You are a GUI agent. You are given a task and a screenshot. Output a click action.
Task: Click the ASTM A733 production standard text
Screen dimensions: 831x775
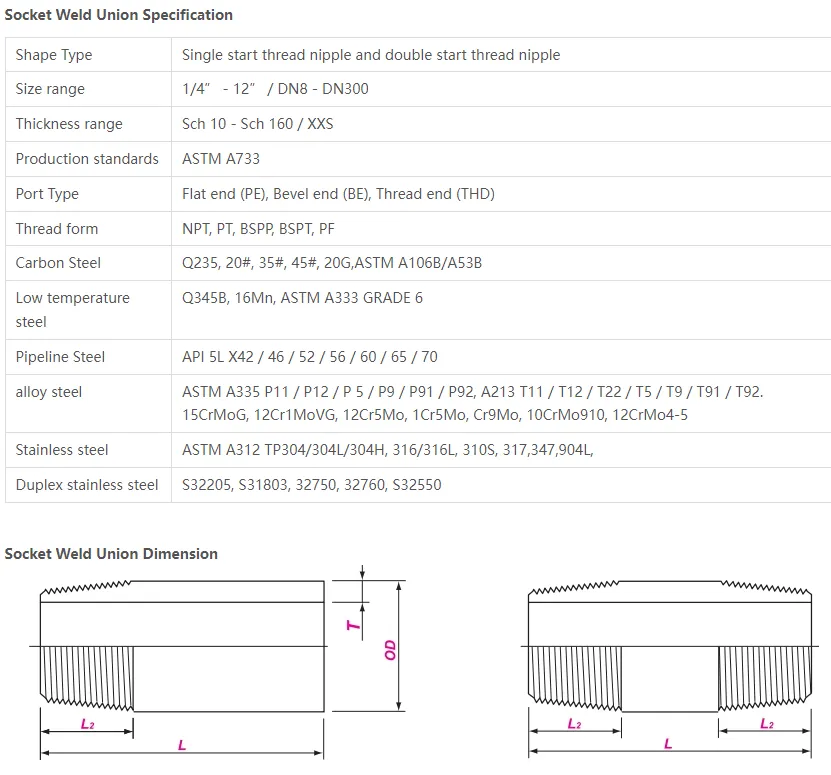click(x=221, y=158)
